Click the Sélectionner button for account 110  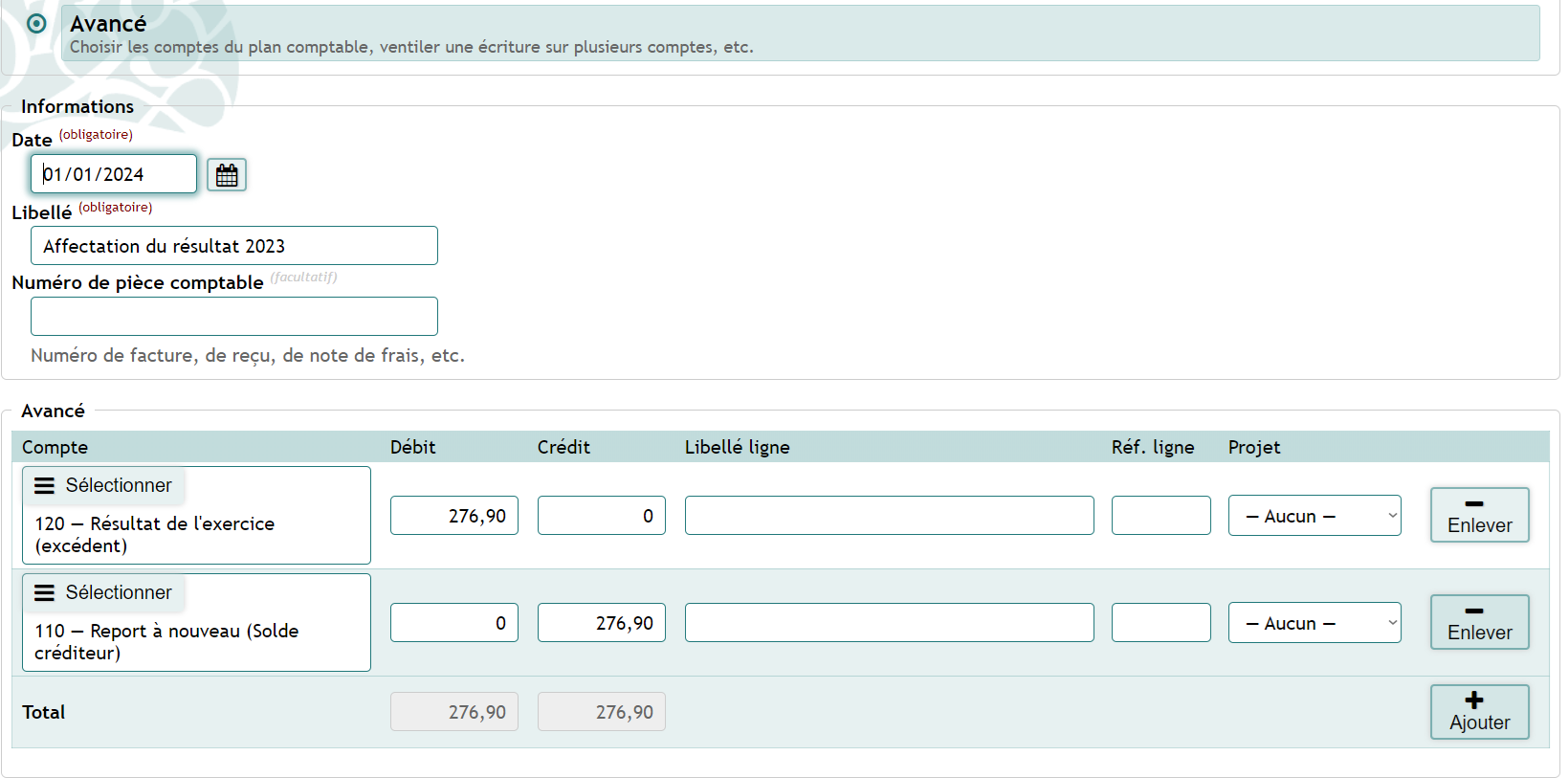click(103, 592)
